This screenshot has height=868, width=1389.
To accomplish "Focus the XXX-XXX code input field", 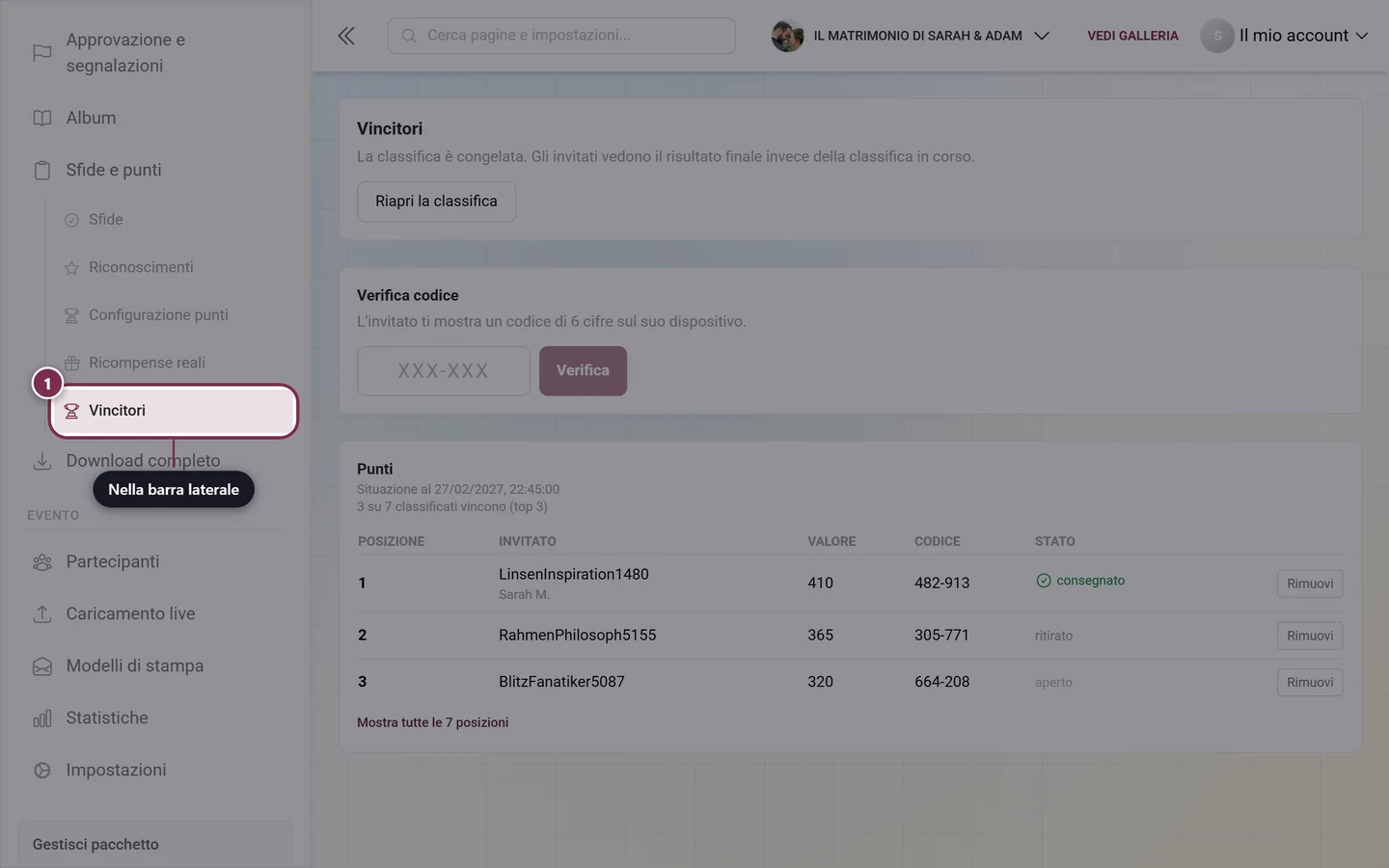I will pyautogui.click(x=444, y=370).
